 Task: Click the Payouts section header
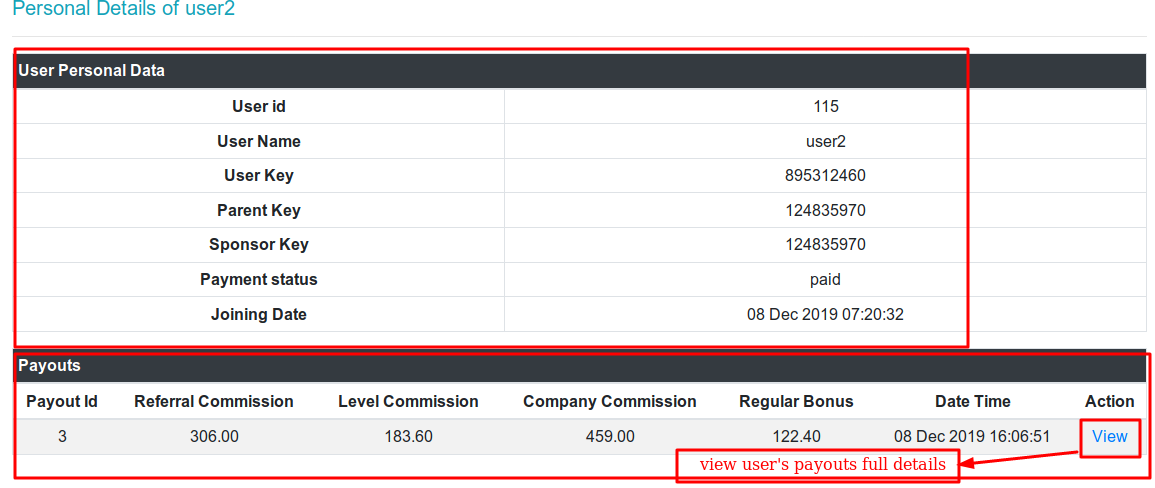(x=50, y=366)
